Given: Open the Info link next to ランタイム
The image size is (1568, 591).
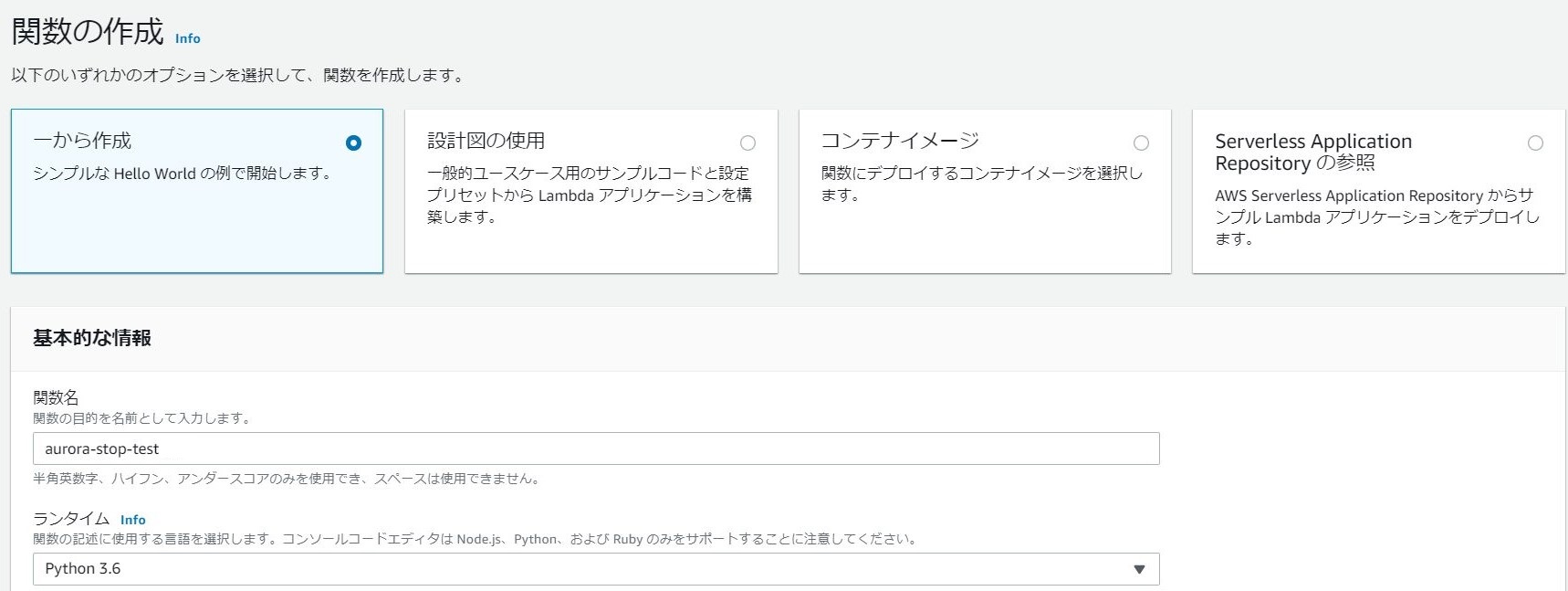Looking at the screenshot, I should pyautogui.click(x=132, y=520).
